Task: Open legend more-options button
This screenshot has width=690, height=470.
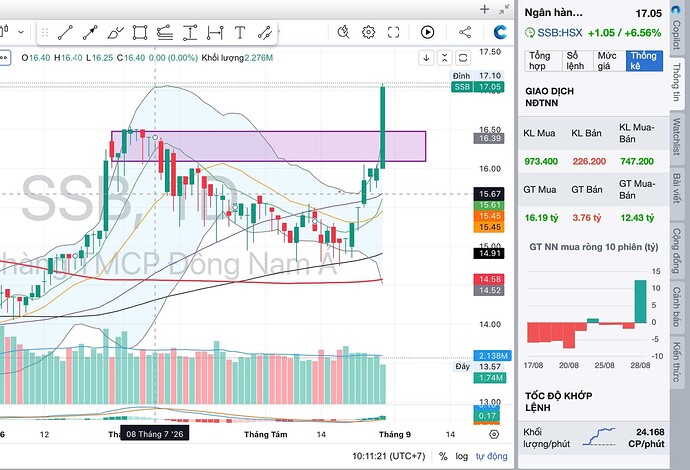Action: tap(4, 58)
